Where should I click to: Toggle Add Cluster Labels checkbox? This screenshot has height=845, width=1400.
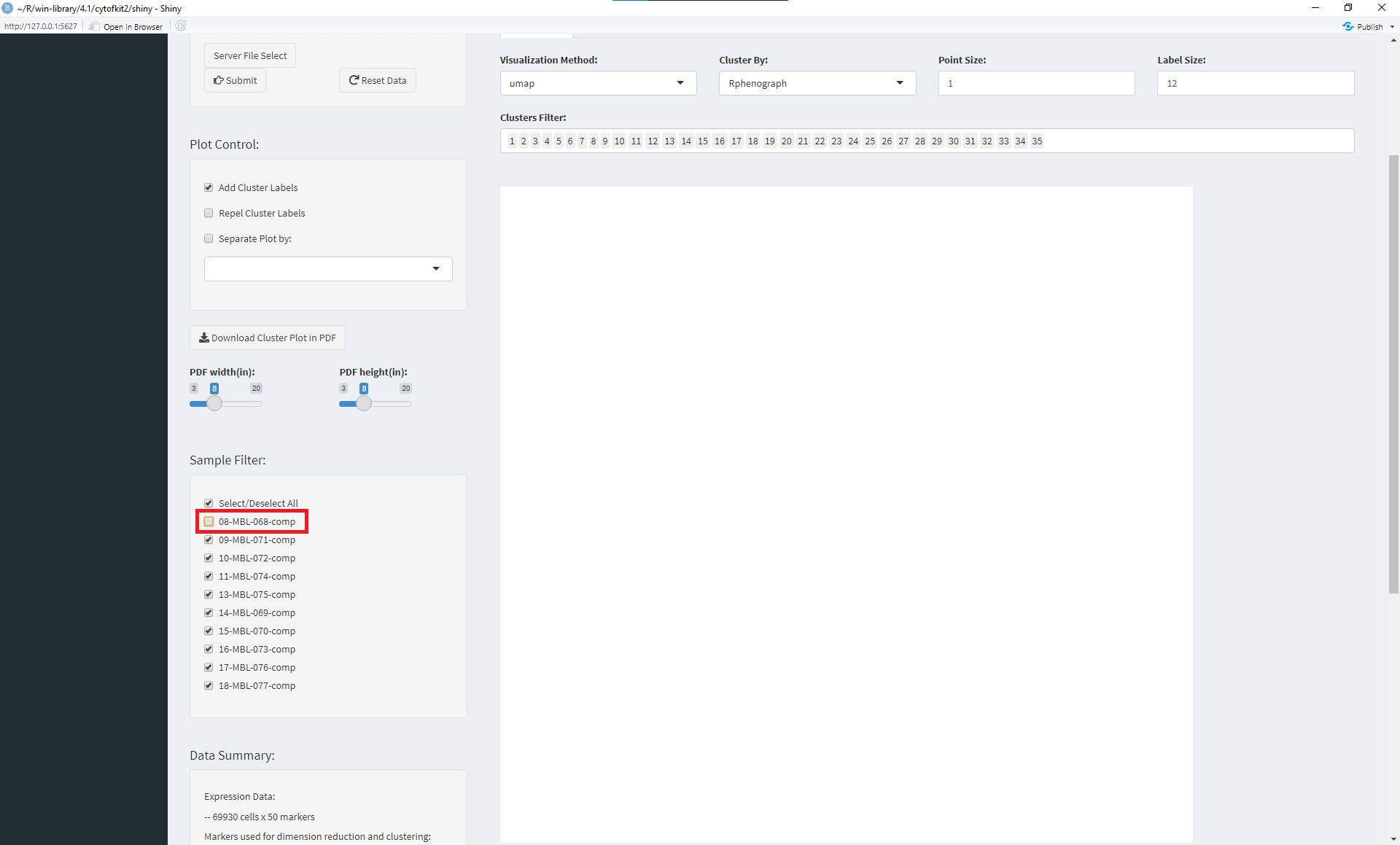pos(209,187)
